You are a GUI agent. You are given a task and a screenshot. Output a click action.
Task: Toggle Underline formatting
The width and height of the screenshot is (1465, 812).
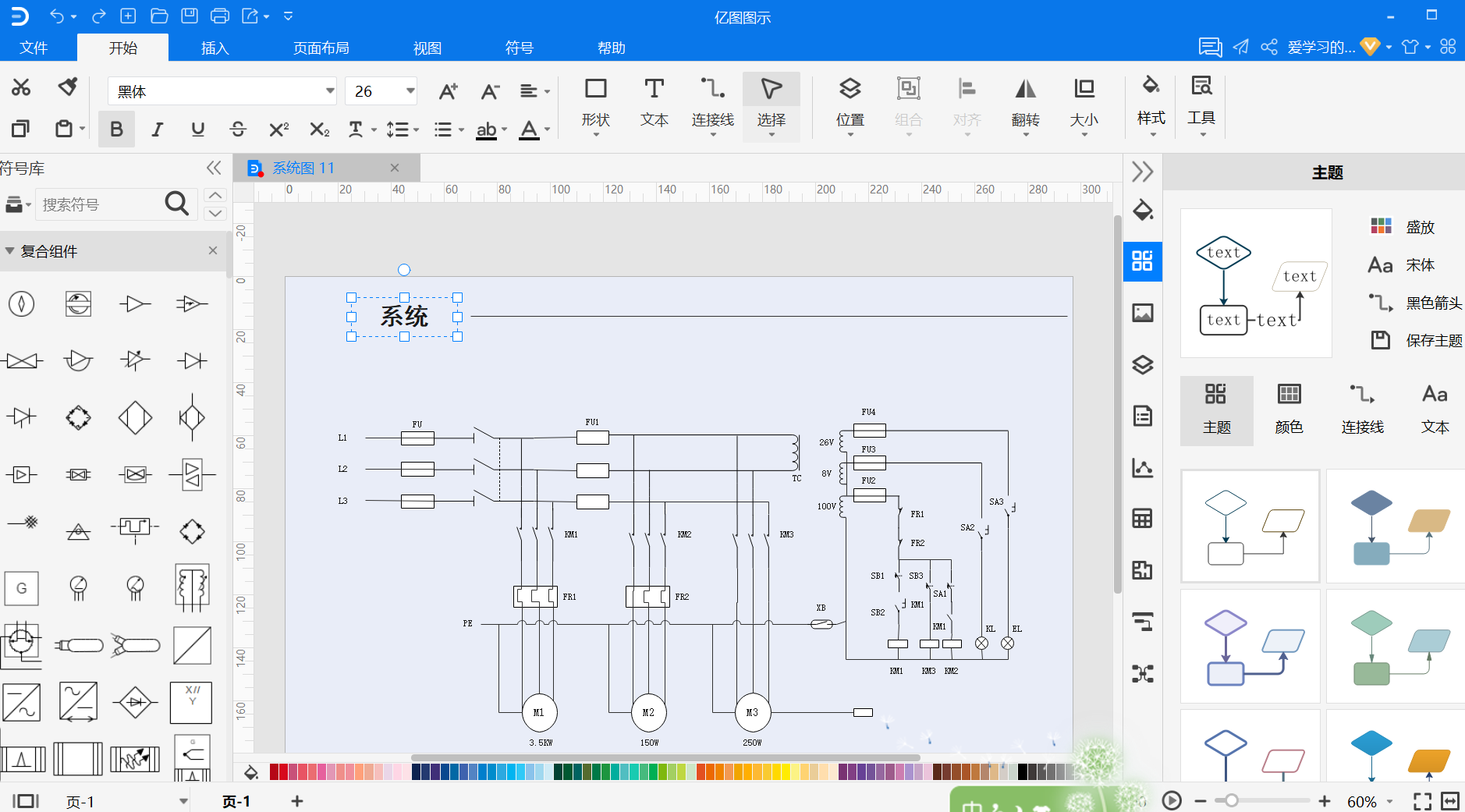pos(197,129)
